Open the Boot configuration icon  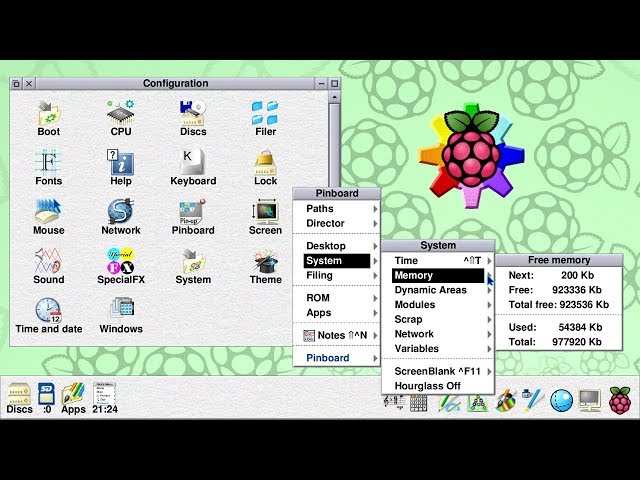49,118
